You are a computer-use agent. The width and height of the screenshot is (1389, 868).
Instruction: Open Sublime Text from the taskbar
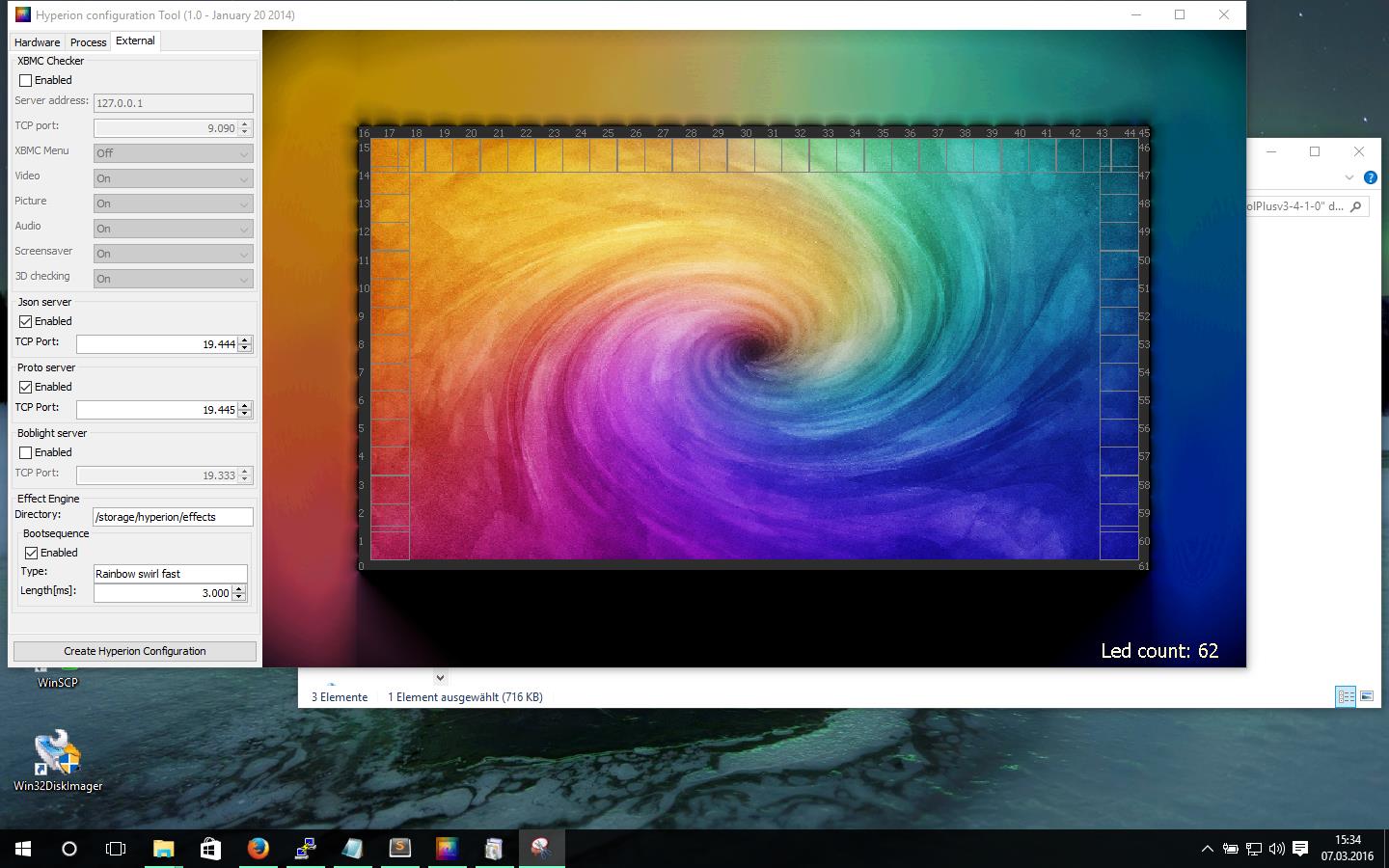tap(399, 849)
